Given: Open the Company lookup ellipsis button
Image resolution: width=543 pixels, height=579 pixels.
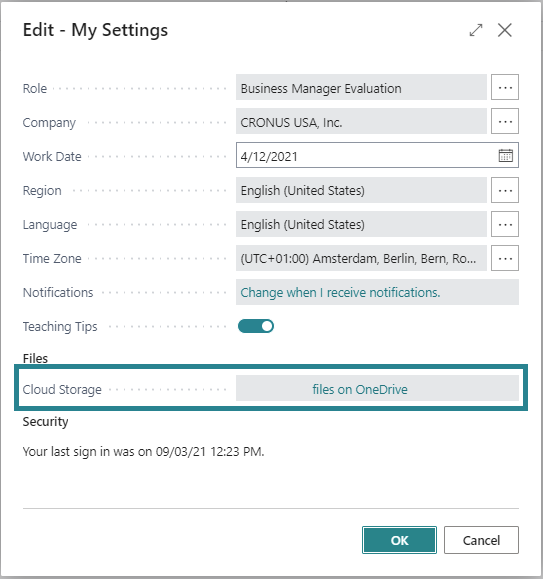Looking at the screenshot, I should click(505, 121).
